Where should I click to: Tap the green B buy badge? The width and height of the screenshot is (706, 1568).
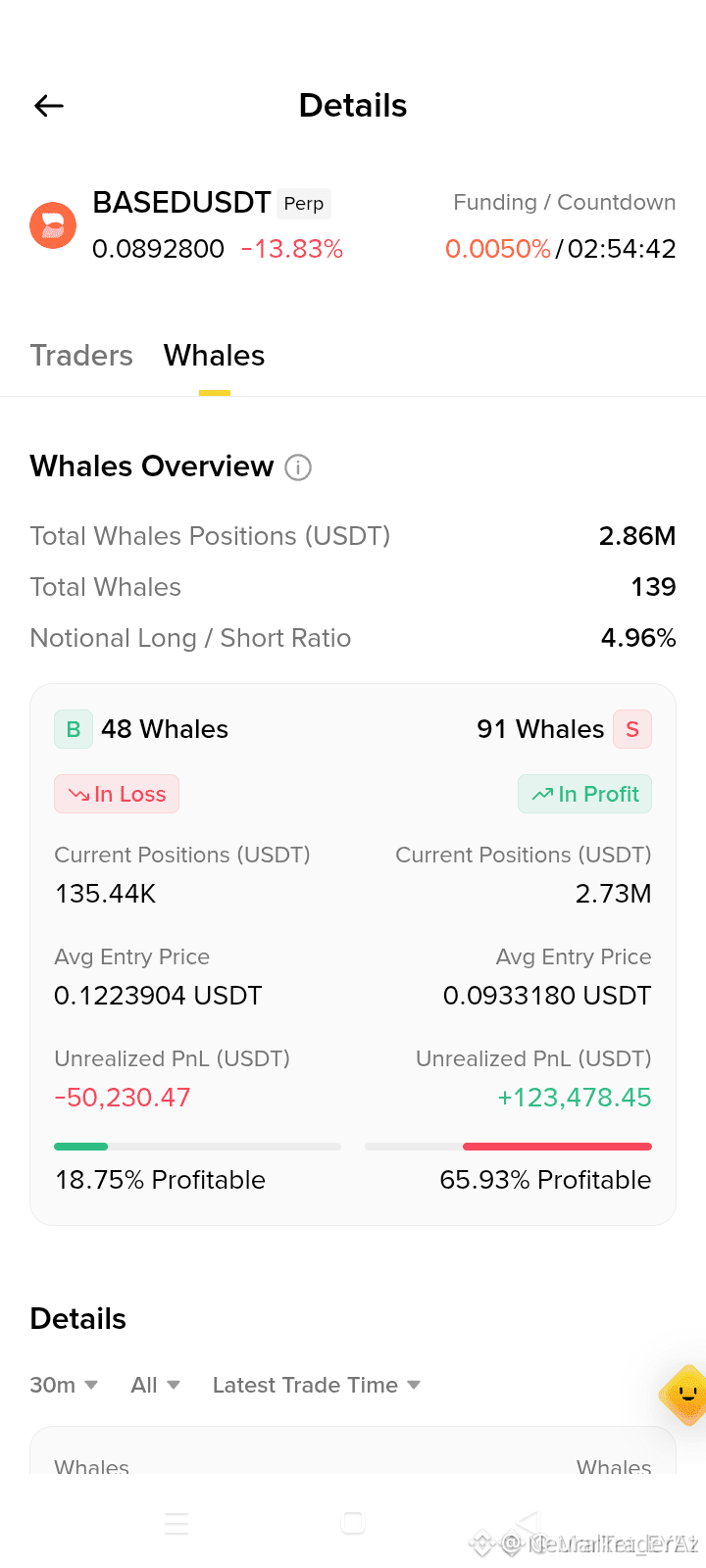coord(74,729)
